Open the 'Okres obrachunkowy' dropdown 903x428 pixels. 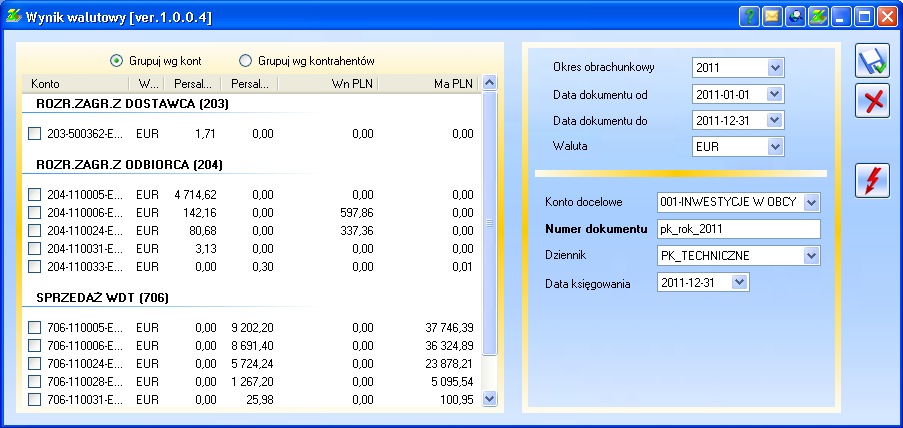tap(775, 68)
